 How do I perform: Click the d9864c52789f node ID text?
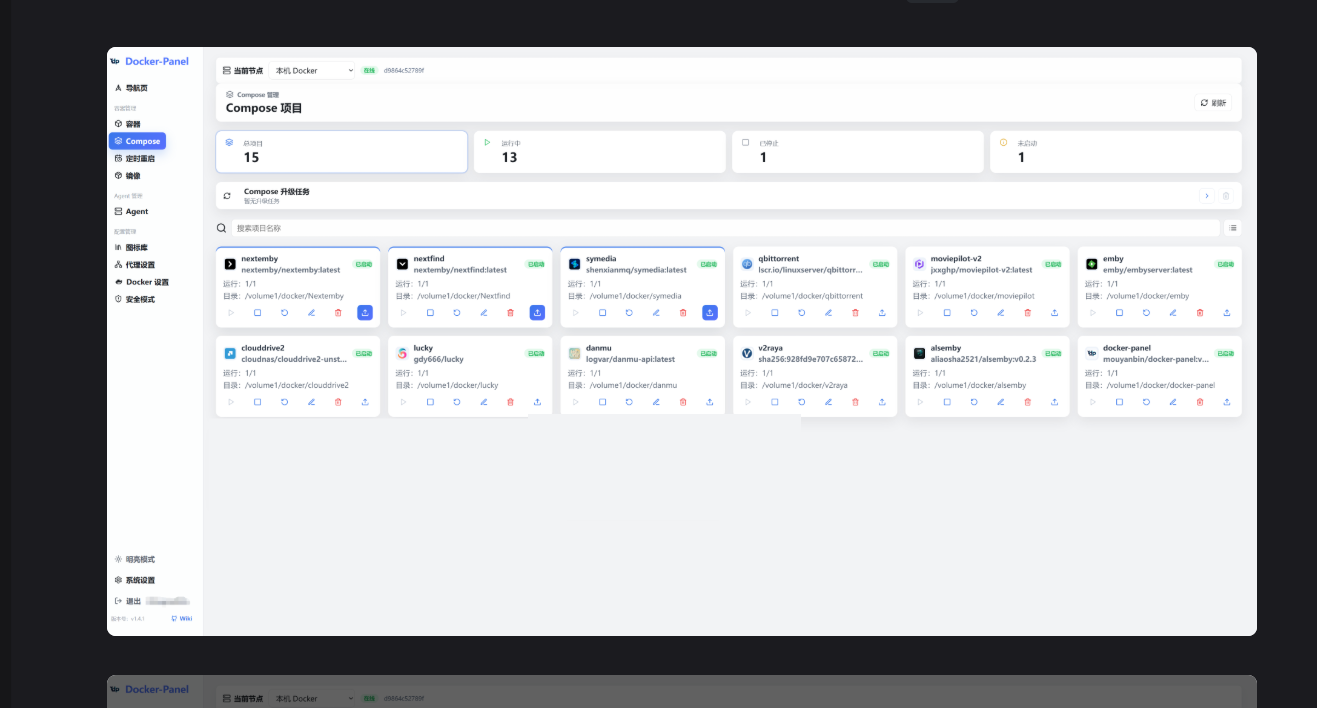(404, 71)
